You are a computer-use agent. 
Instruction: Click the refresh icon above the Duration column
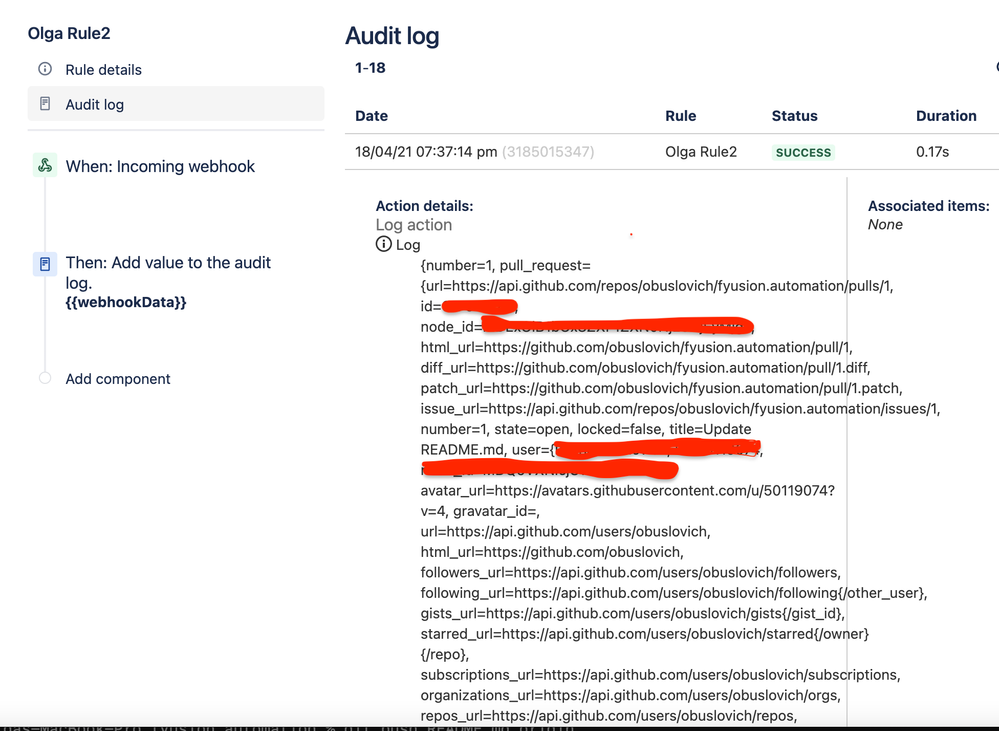pyautogui.click(x=995, y=66)
